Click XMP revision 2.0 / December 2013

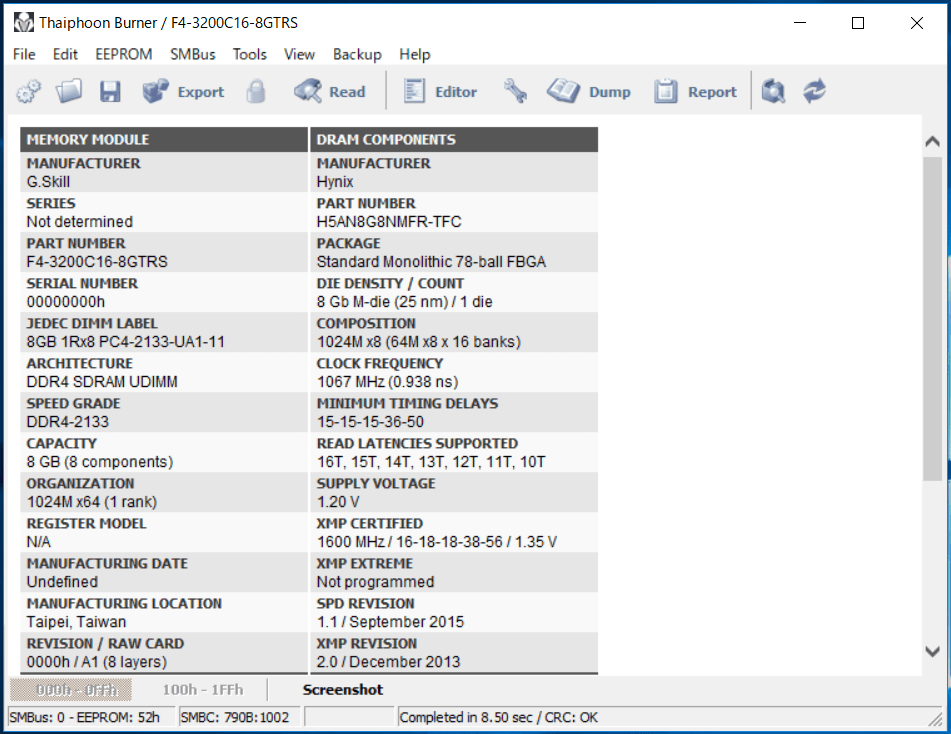pyautogui.click(x=388, y=662)
